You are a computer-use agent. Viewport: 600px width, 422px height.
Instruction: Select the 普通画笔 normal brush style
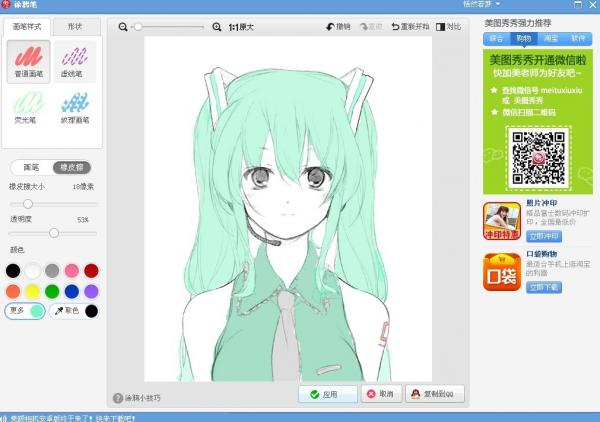coord(29,62)
